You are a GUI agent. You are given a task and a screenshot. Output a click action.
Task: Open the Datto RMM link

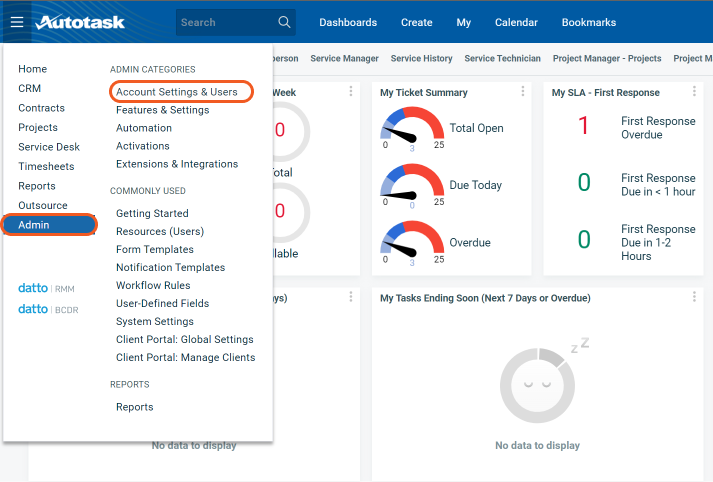[44, 288]
